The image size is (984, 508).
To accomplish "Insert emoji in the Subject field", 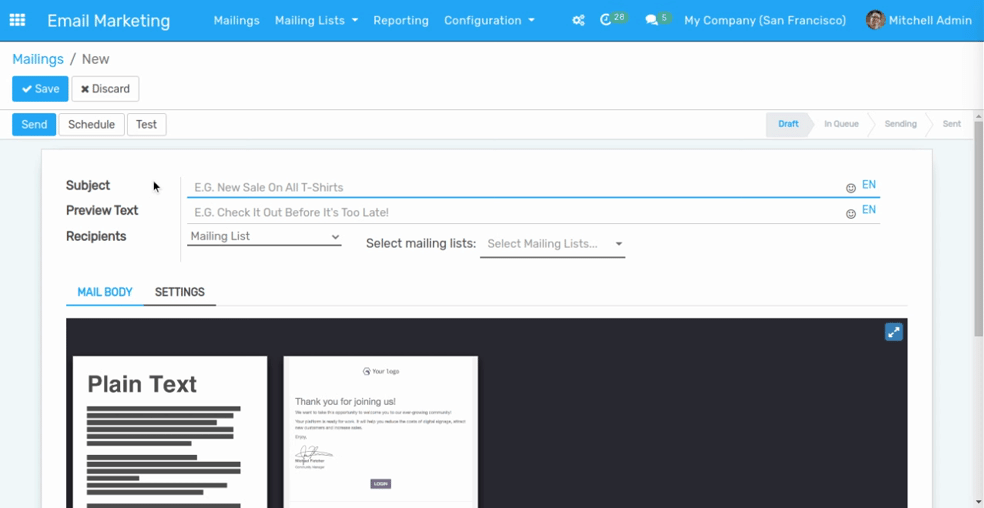I will click(x=851, y=188).
